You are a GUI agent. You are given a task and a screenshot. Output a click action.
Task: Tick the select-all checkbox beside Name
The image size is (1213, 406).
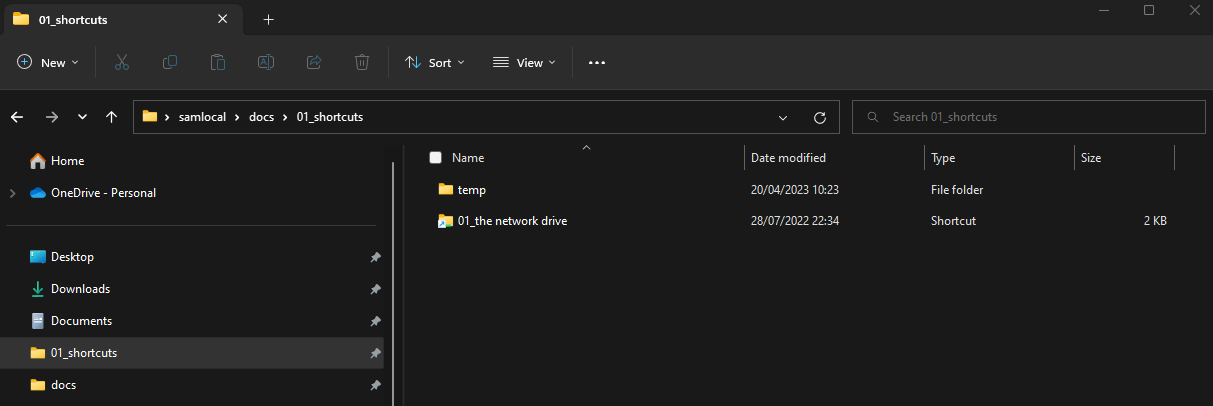point(435,158)
